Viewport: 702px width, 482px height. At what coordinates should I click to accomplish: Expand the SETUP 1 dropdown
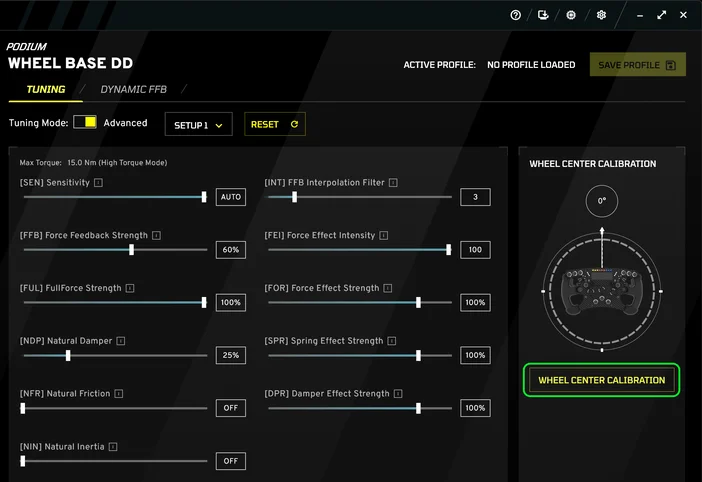[x=198, y=124]
